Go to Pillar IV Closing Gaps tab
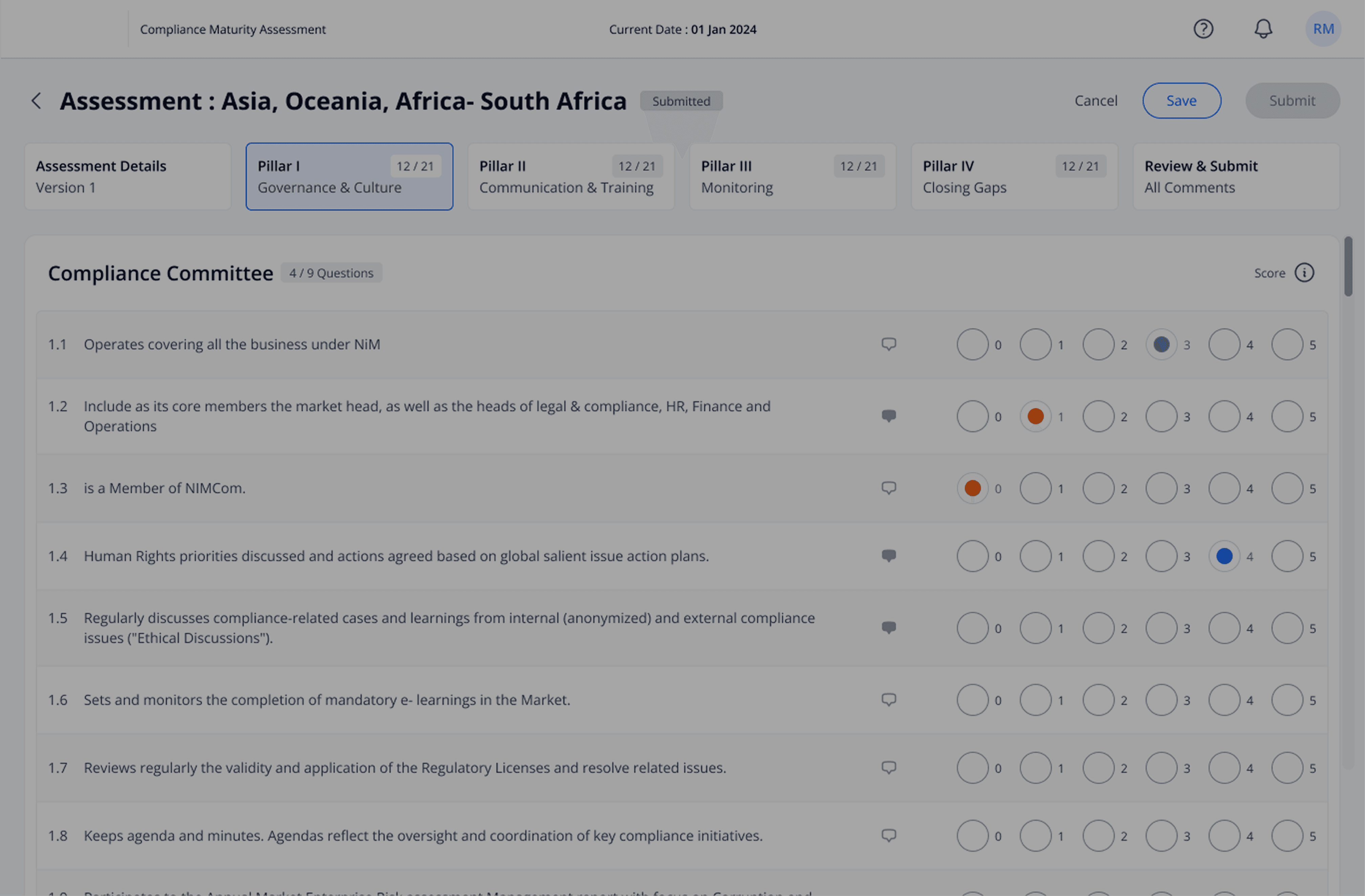Viewport: 1365px width, 896px height. 1014,177
